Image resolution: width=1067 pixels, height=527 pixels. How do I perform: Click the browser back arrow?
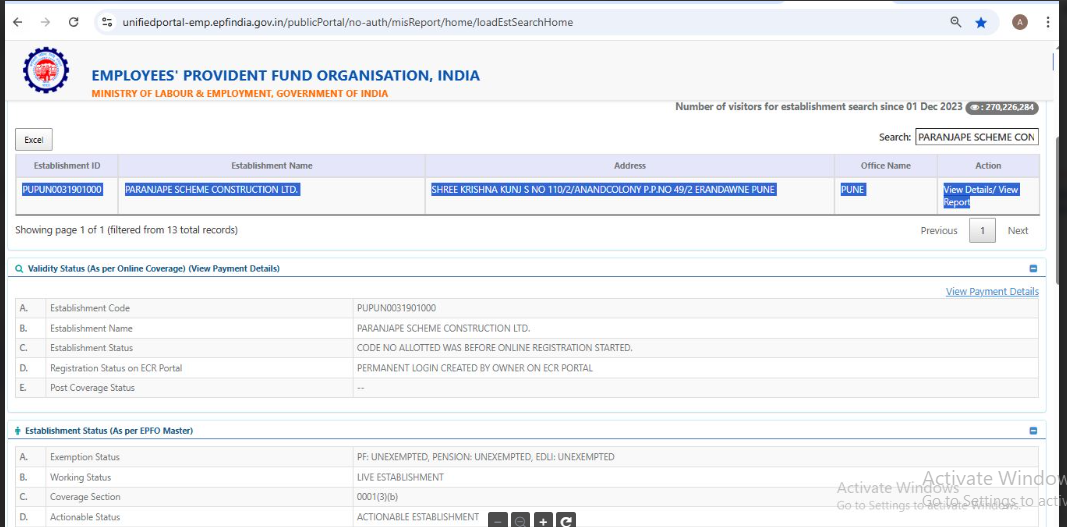pyautogui.click(x=17, y=22)
